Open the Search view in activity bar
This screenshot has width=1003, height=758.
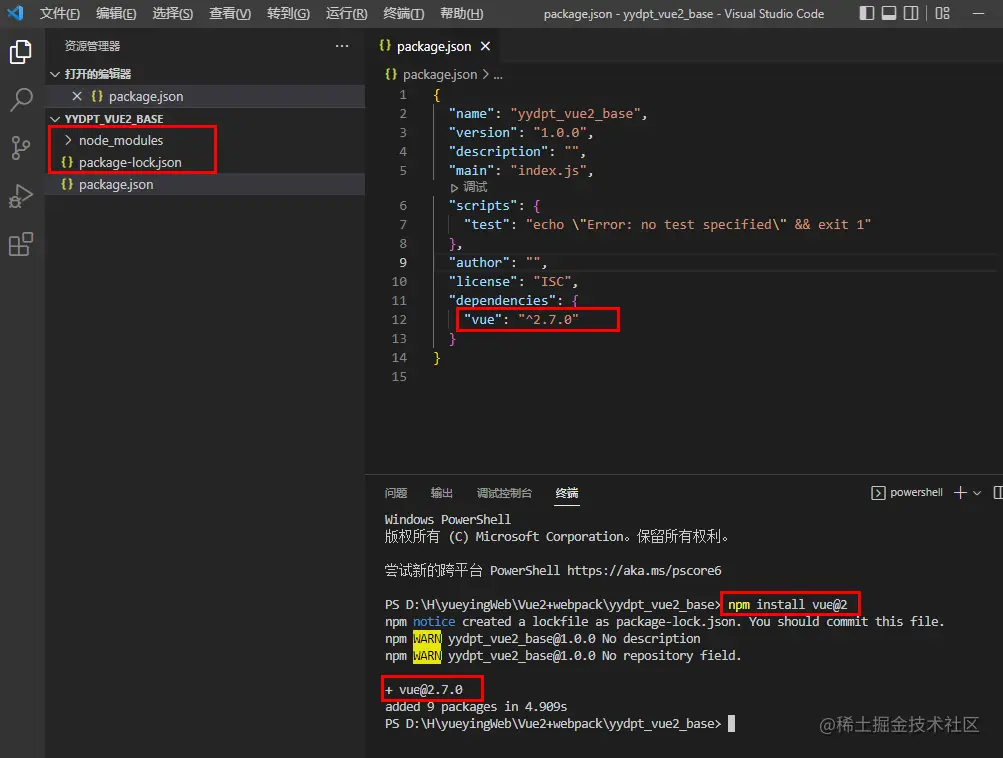click(20, 100)
